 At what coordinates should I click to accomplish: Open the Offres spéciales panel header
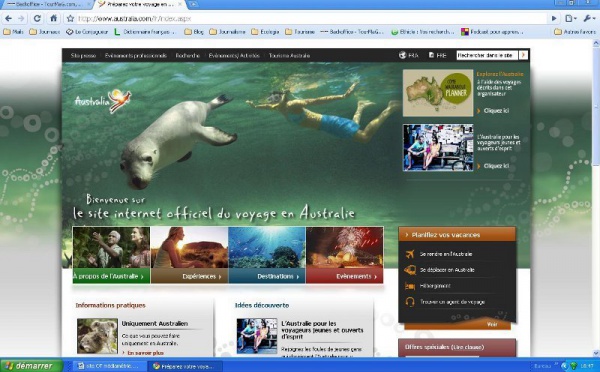(x=457, y=347)
